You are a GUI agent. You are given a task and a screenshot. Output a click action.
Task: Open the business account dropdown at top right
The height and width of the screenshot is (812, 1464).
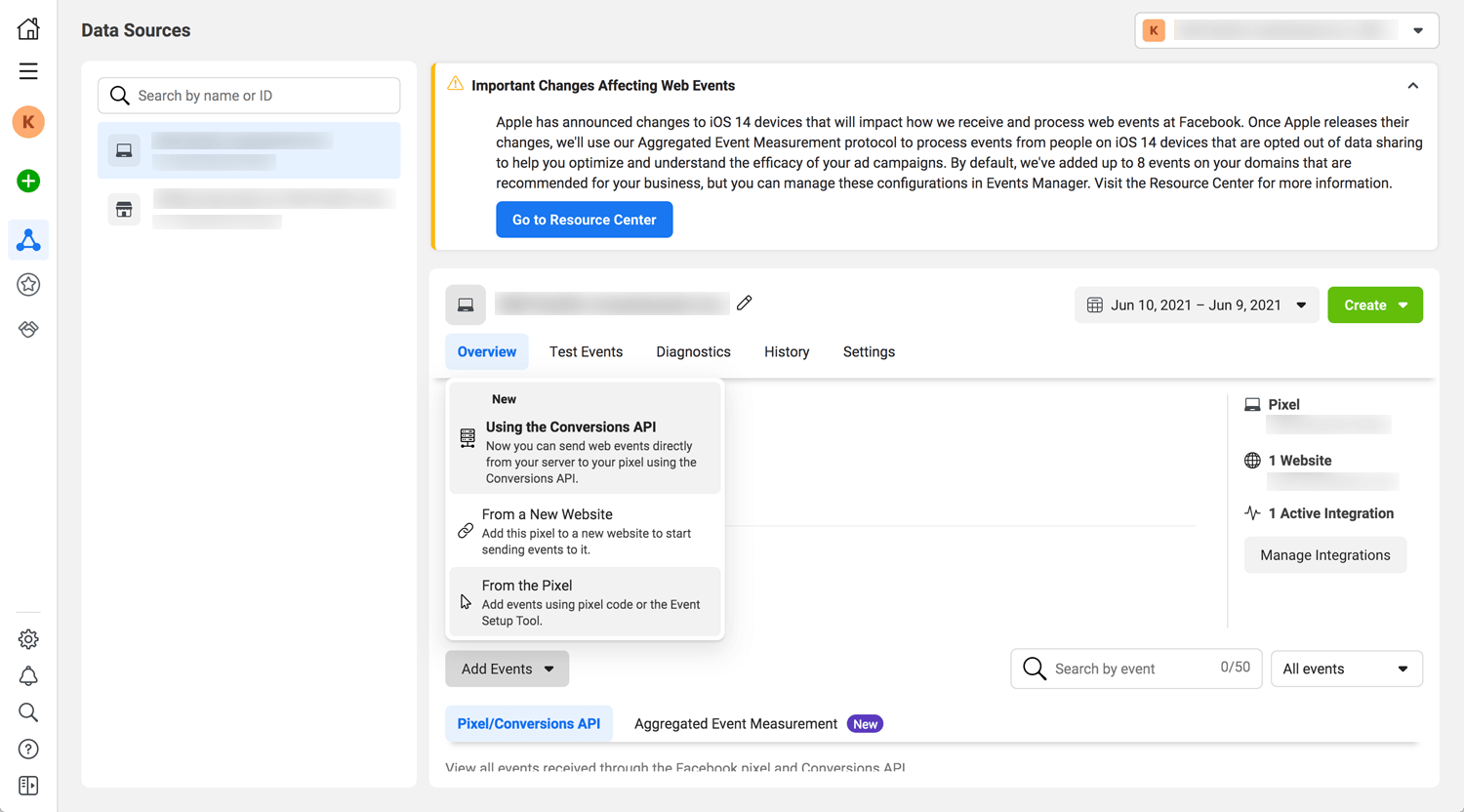coord(1286,30)
